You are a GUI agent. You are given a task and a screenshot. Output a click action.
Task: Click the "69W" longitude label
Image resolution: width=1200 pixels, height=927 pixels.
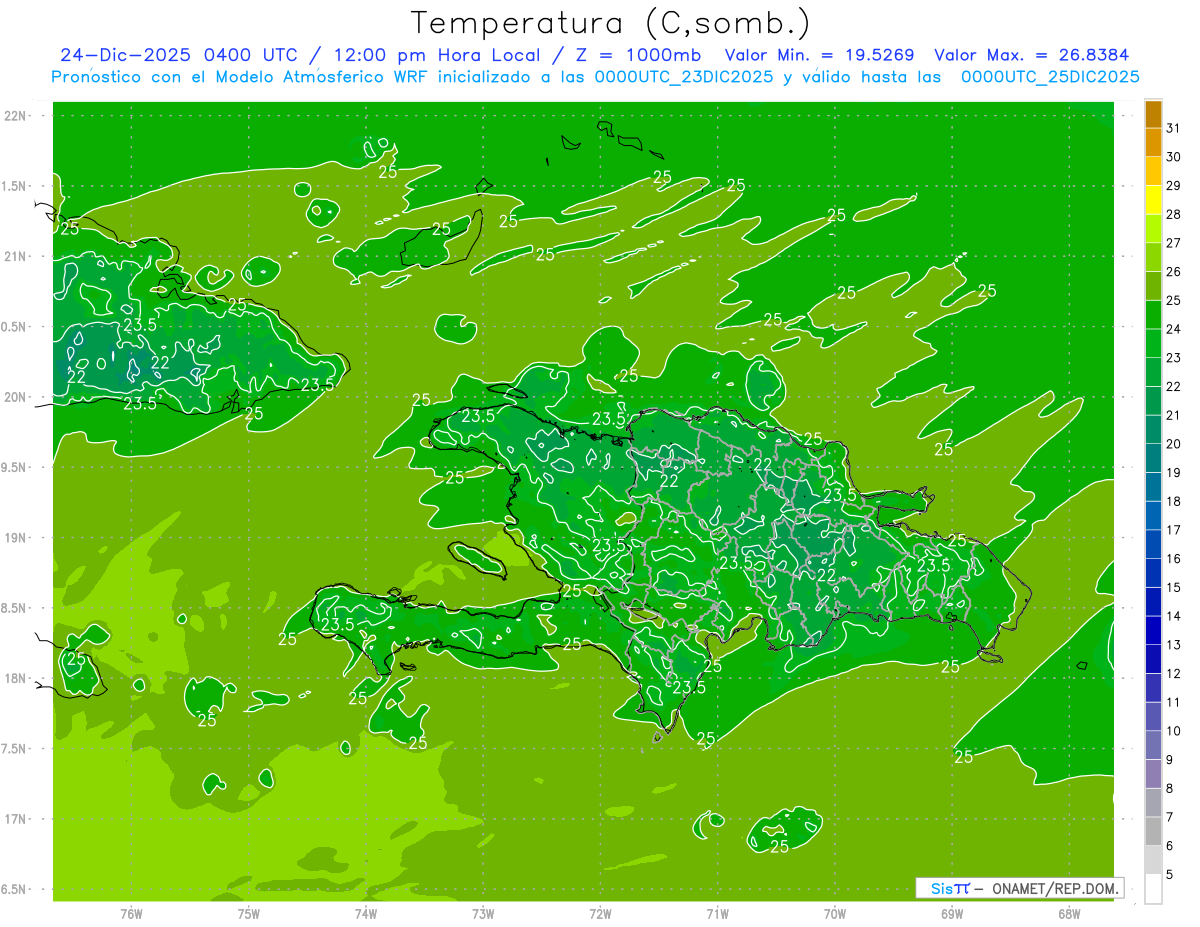click(x=952, y=913)
